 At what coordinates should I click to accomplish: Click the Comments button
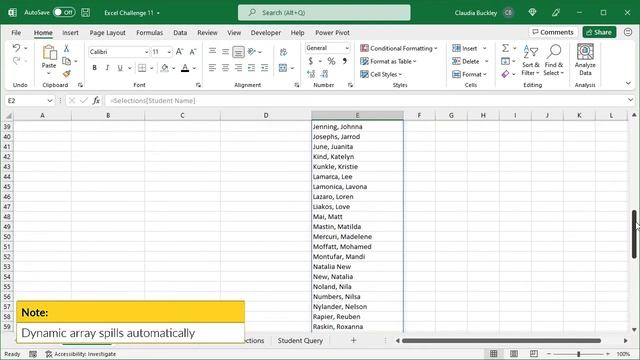coord(553,32)
